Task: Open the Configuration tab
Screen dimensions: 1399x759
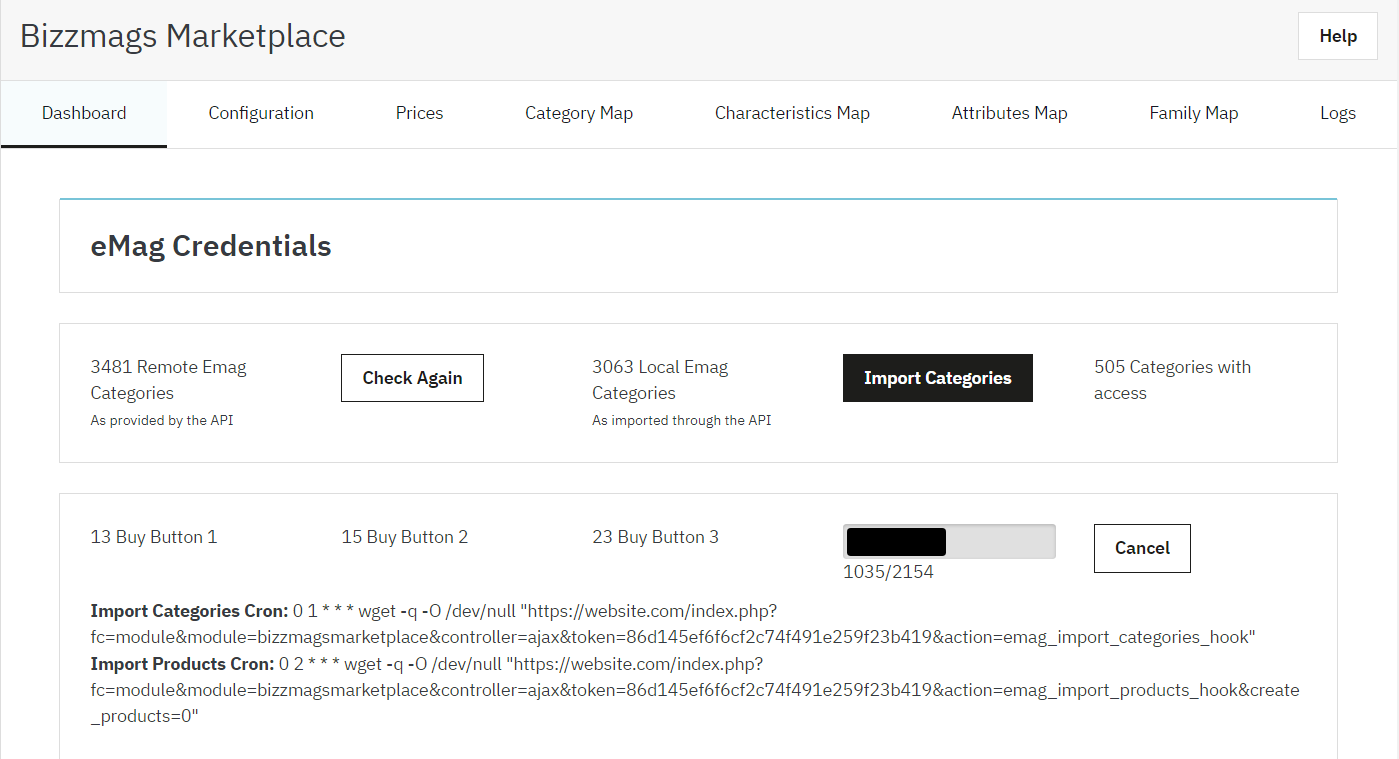Action: (x=261, y=113)
